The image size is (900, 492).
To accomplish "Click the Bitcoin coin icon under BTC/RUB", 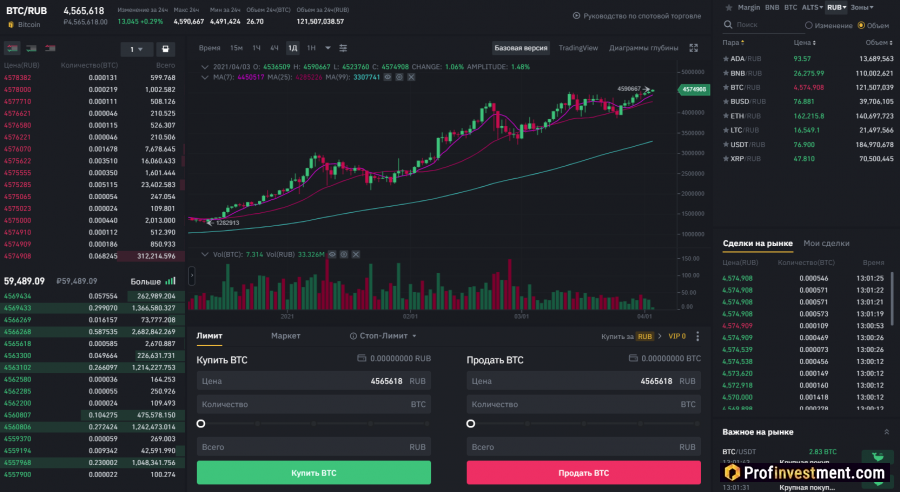I will [x=10, y=25].
